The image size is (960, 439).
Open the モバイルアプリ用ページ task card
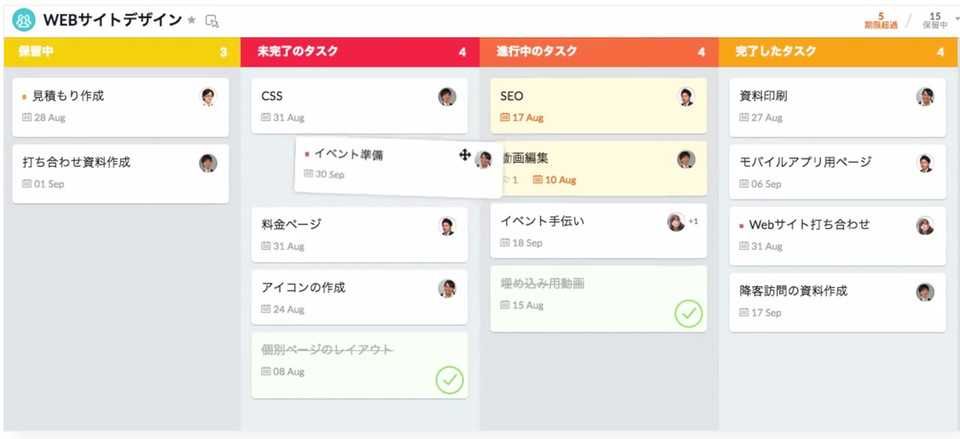(x=805, y=162)
